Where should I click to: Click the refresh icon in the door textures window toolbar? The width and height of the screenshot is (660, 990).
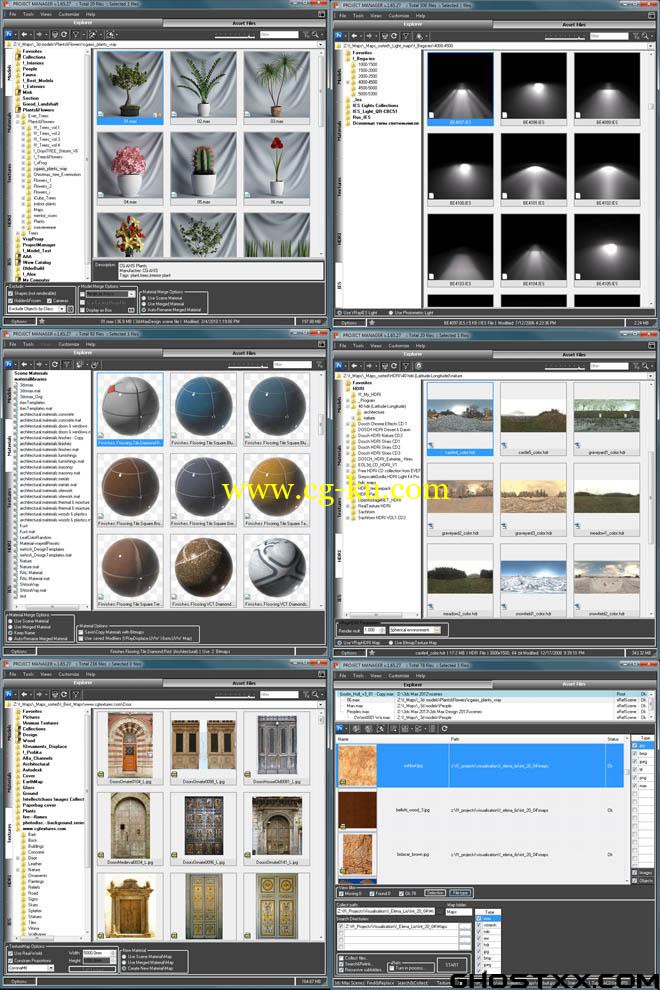tap(64, 695)
